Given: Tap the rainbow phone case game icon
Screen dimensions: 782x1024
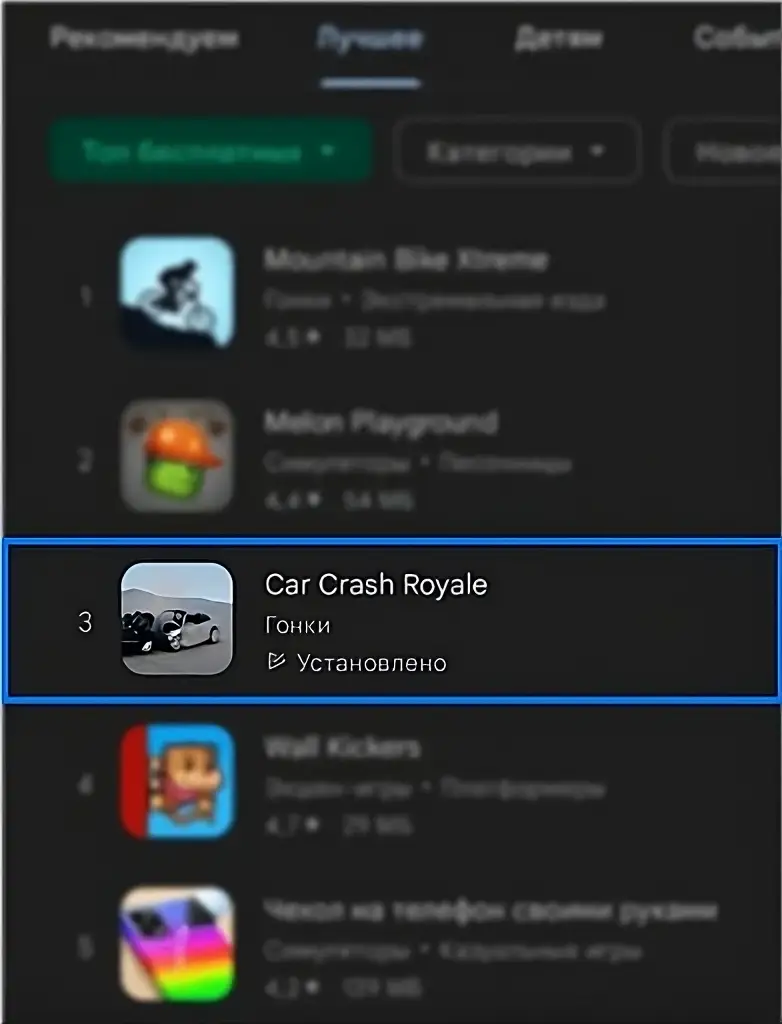Looking at the screenshot, I should point(177,944).
